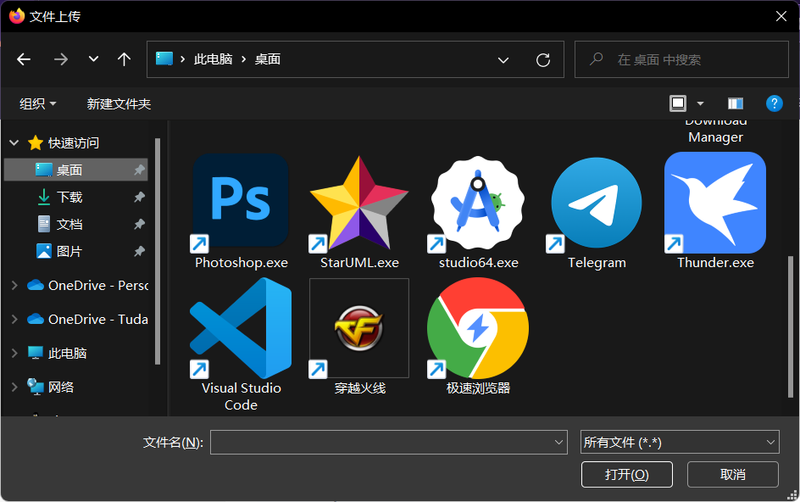Image resolution: width=800 pixels, height=502 pixels.
Task: Select the StarUML.exe star icon
Action: (x=359, y=203)
